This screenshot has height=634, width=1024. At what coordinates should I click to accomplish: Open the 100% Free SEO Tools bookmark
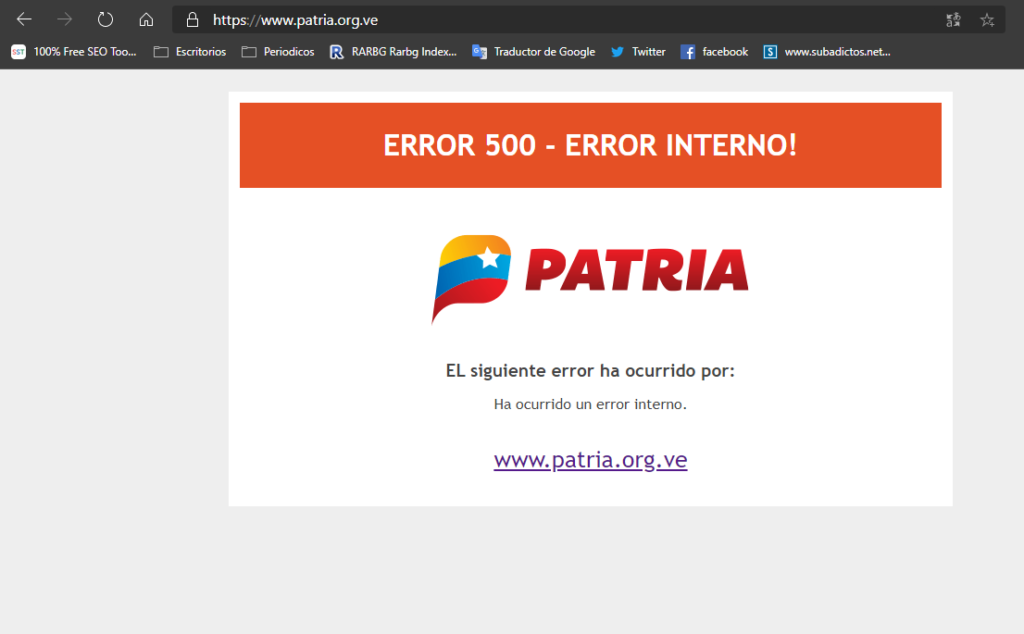(74, 52)
